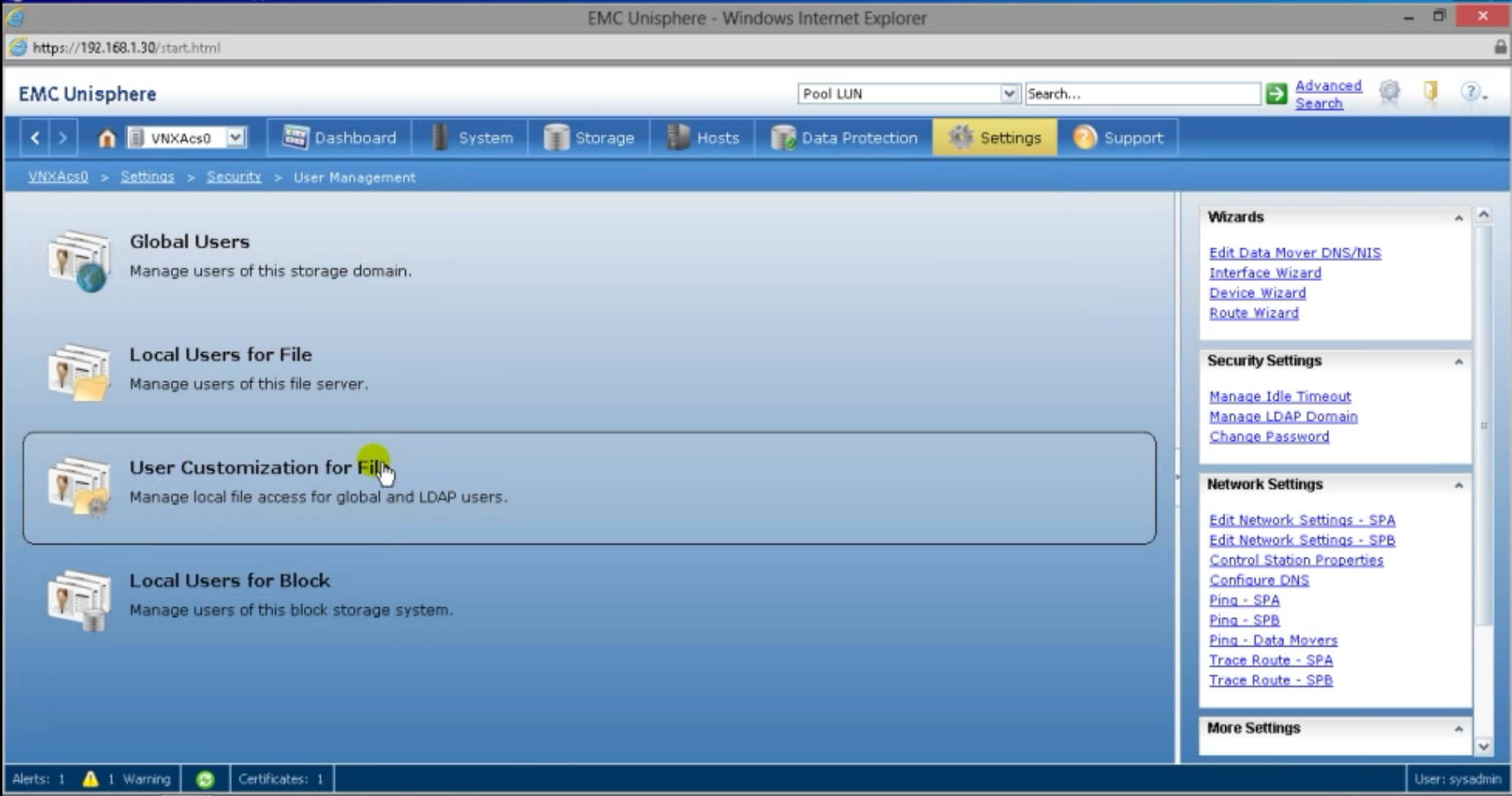Click the Ping - SPA link

coord(1244,600)
